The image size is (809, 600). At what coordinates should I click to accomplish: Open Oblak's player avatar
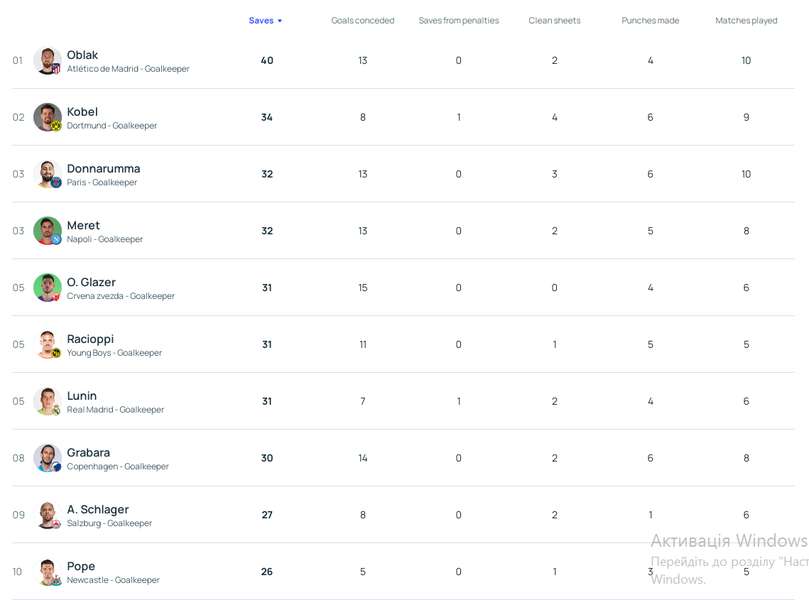click(47, 61)
